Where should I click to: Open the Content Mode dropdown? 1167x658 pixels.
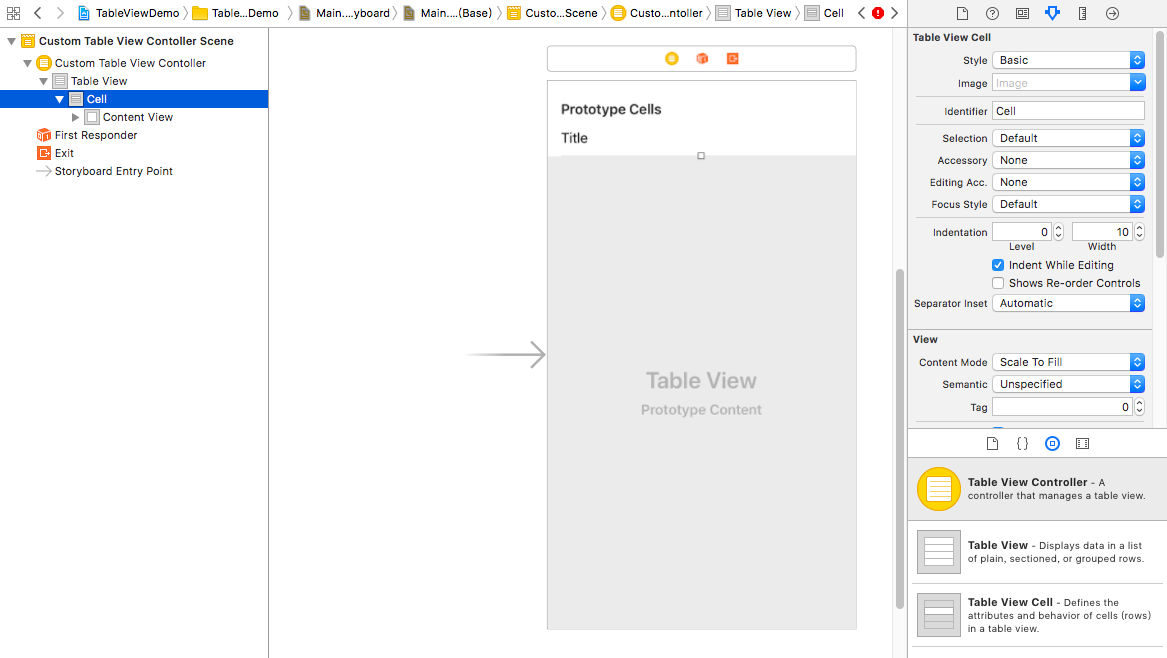[x=1067, y=362]
